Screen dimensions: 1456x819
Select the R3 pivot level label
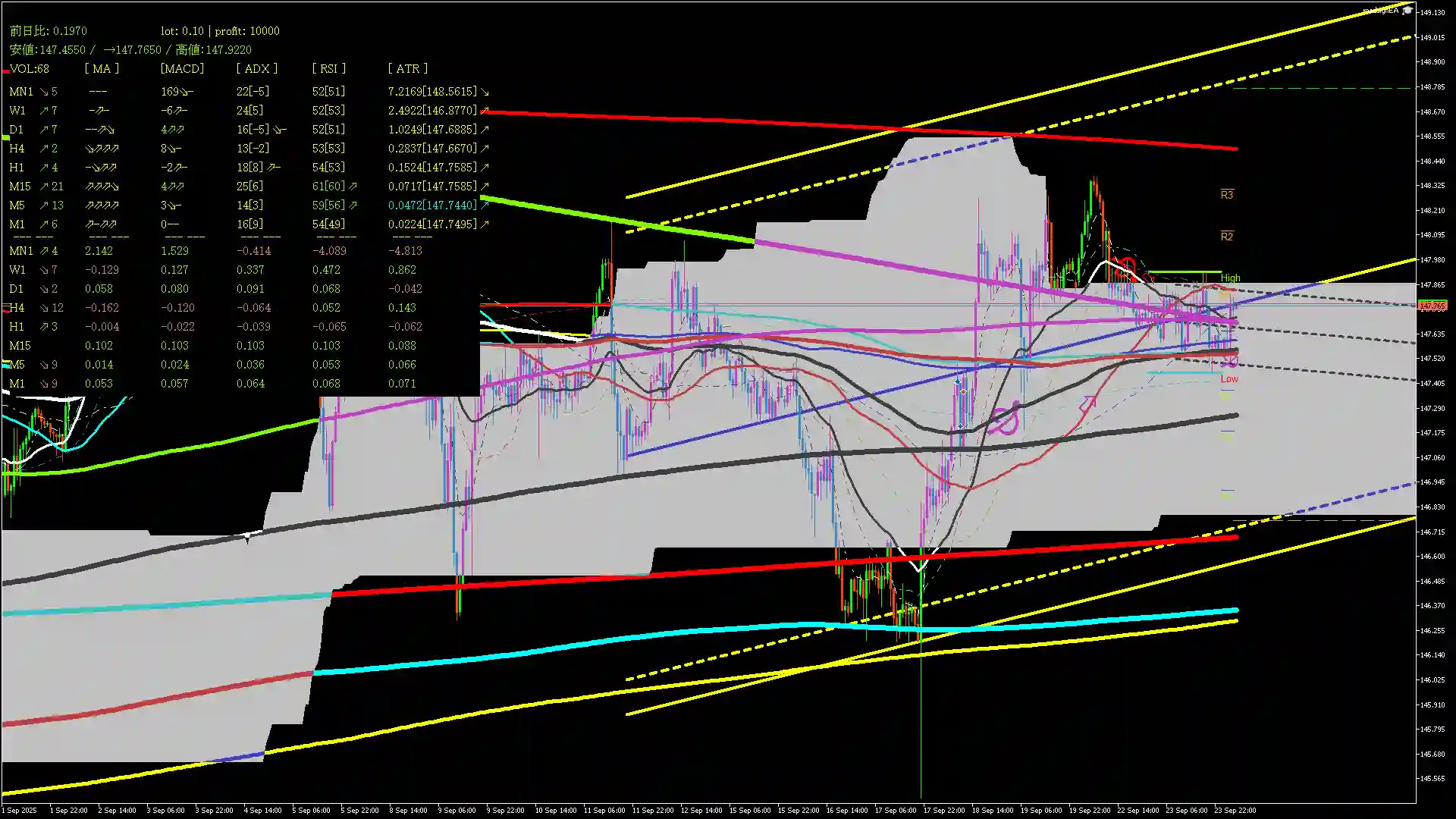[1226, 195]
